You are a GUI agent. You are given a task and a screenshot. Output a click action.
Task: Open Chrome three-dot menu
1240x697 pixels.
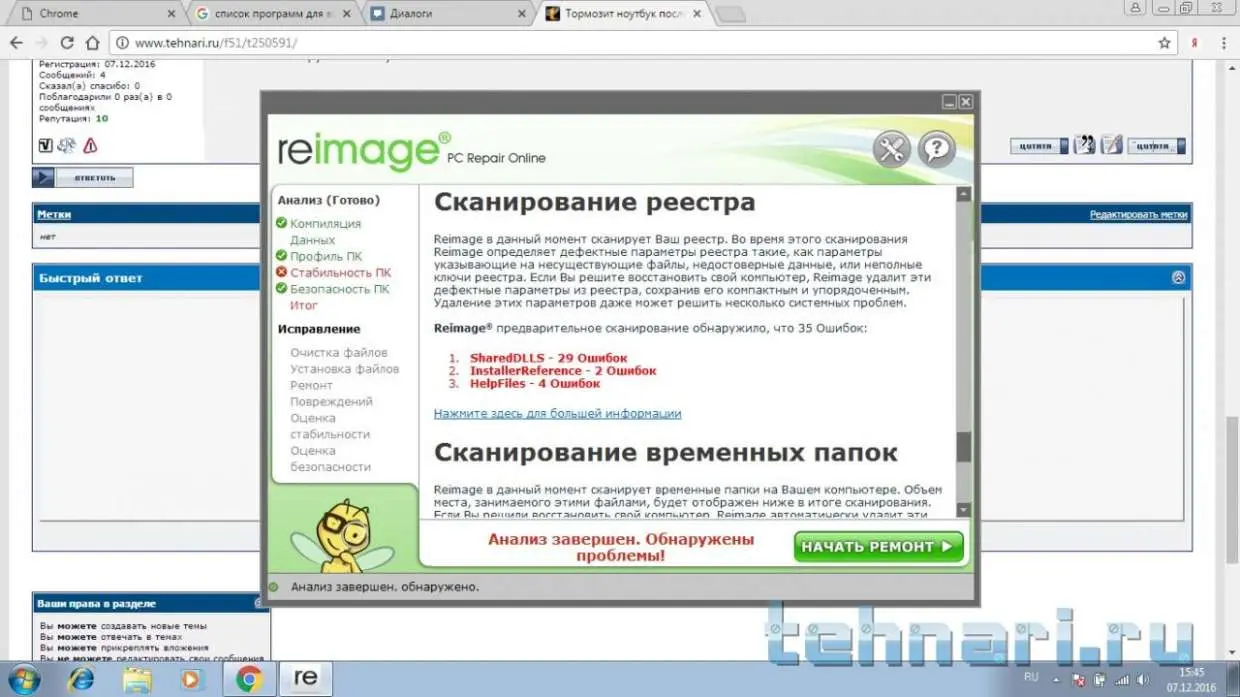coord(1225,43)
